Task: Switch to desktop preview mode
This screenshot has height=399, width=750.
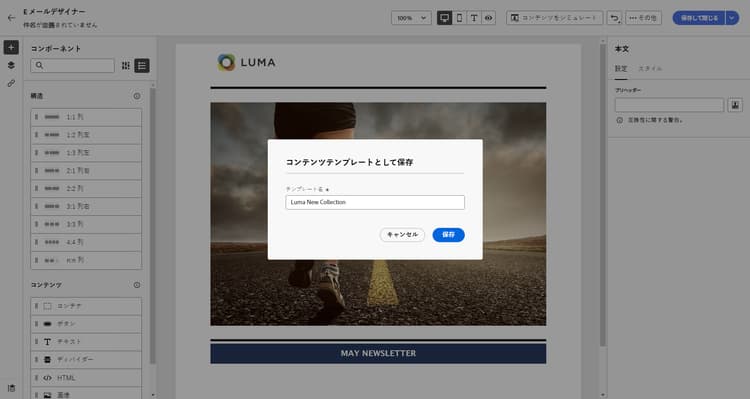Action: click(x=444, y=18)
